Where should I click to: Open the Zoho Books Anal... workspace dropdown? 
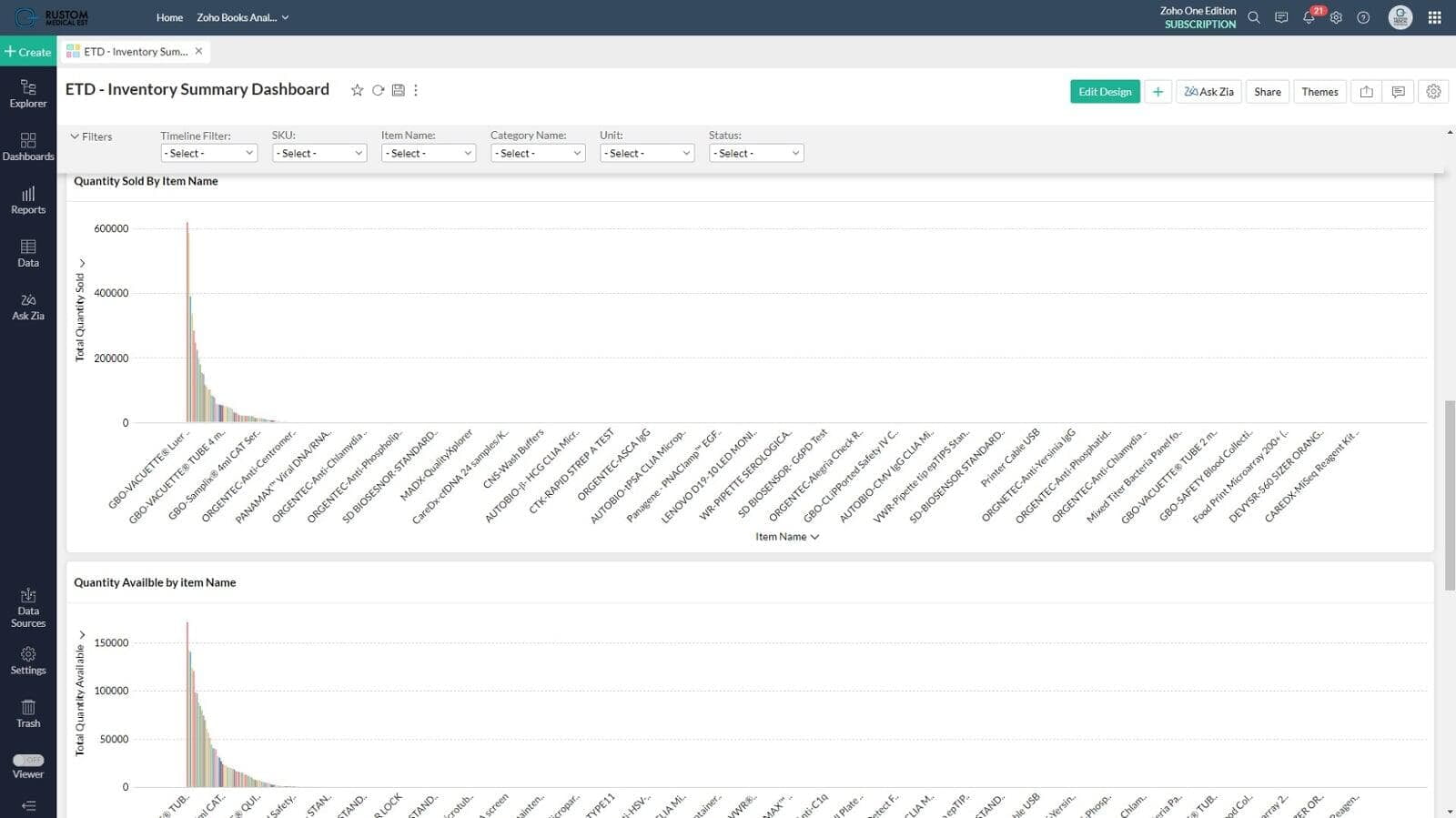pyautogui.click(x=242, y=17)
